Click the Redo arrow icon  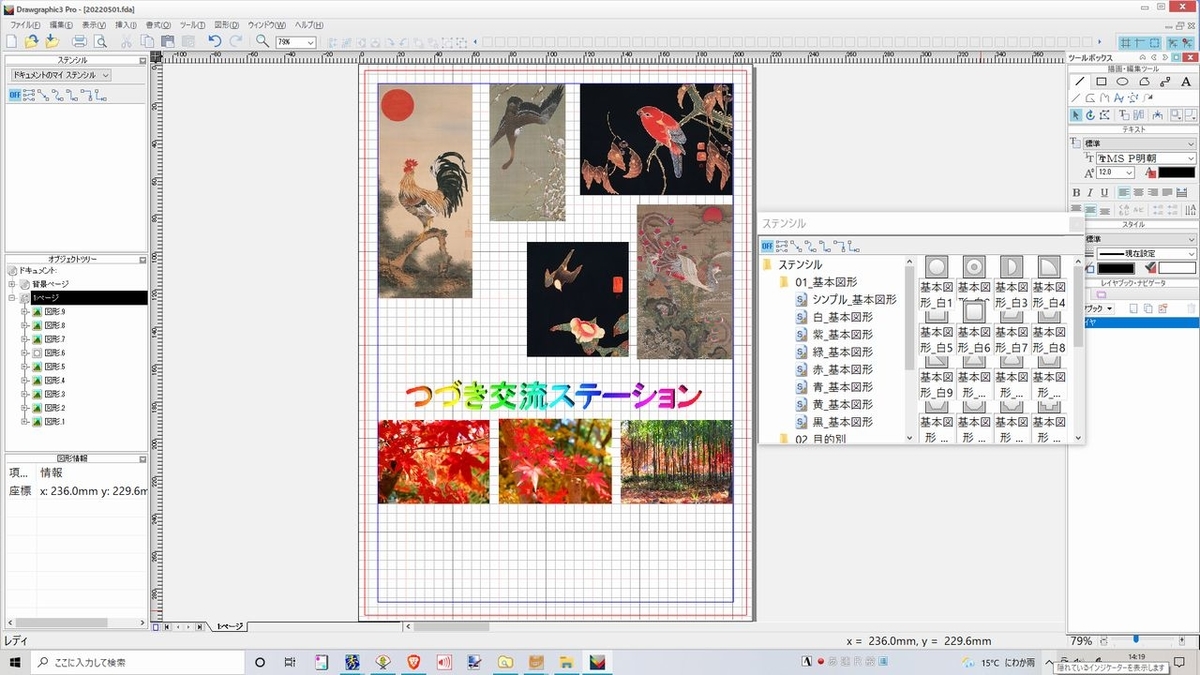coord(236,41)
